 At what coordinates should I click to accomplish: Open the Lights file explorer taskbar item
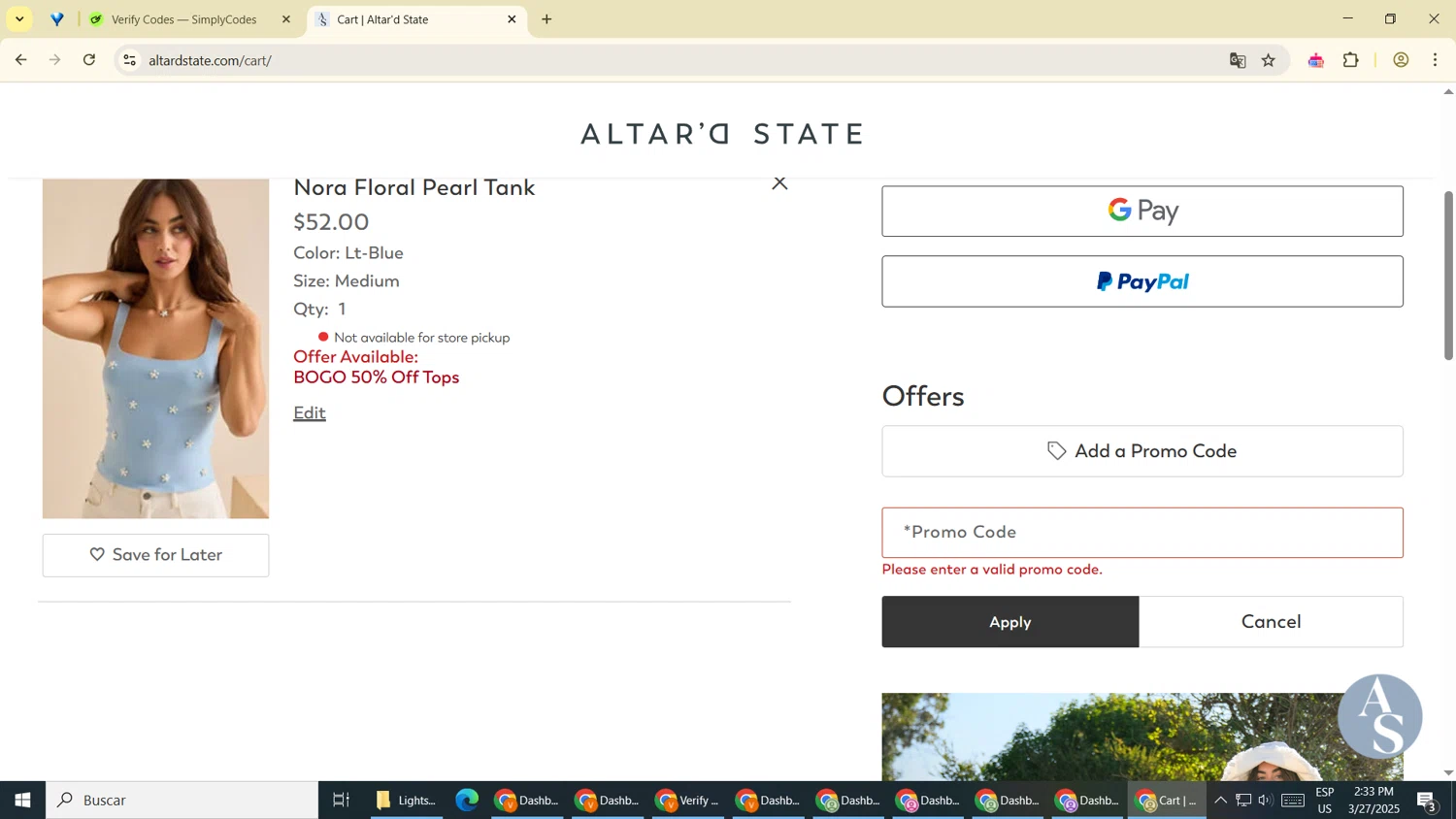407,801
